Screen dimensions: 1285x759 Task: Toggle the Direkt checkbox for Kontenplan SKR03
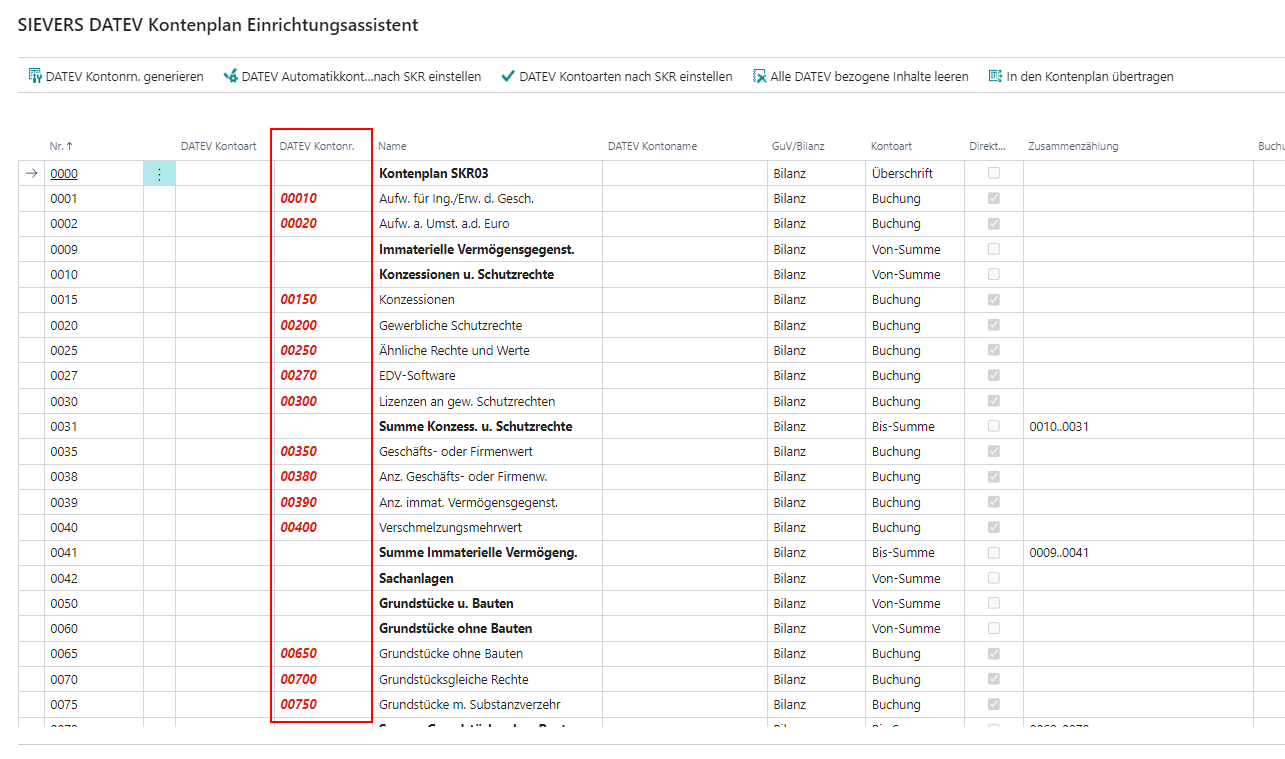993,173
